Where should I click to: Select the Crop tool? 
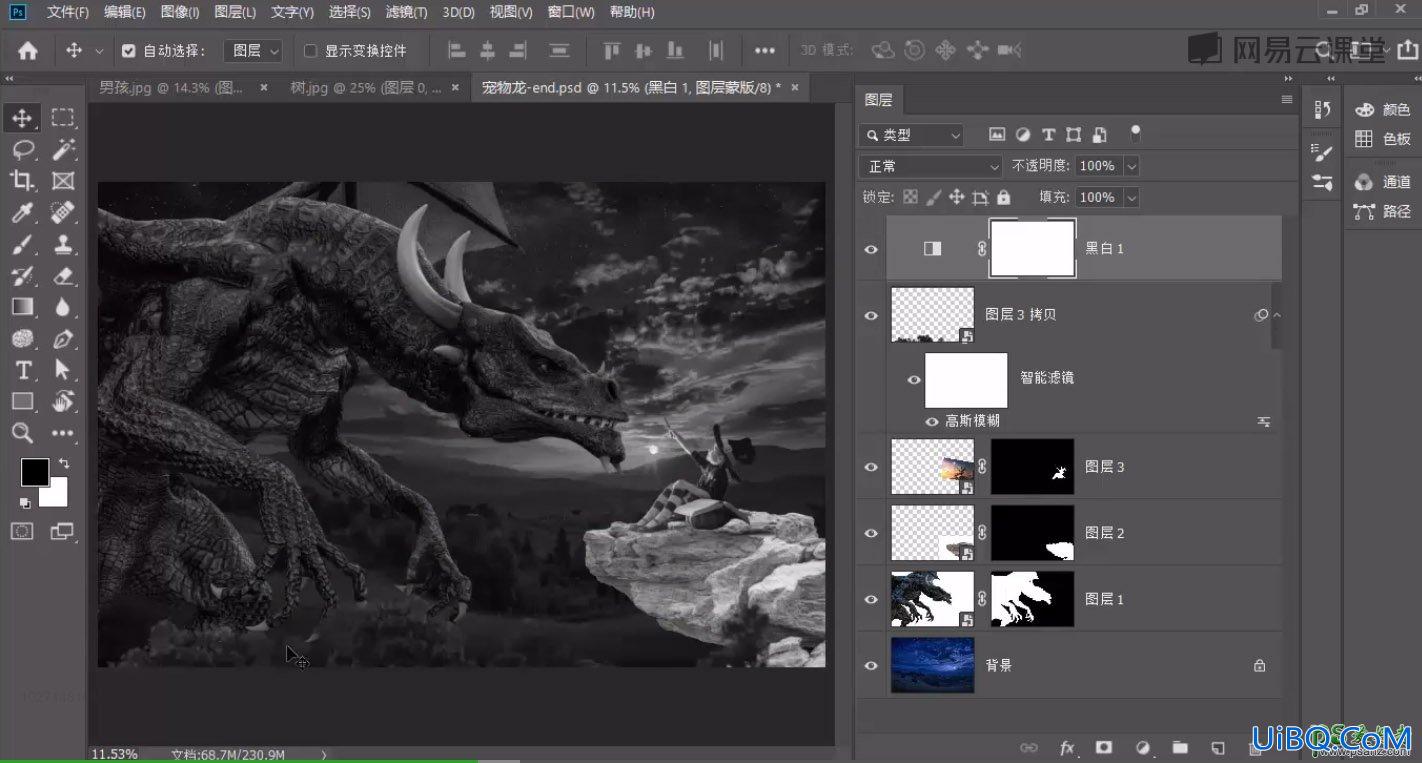(22, 180)
